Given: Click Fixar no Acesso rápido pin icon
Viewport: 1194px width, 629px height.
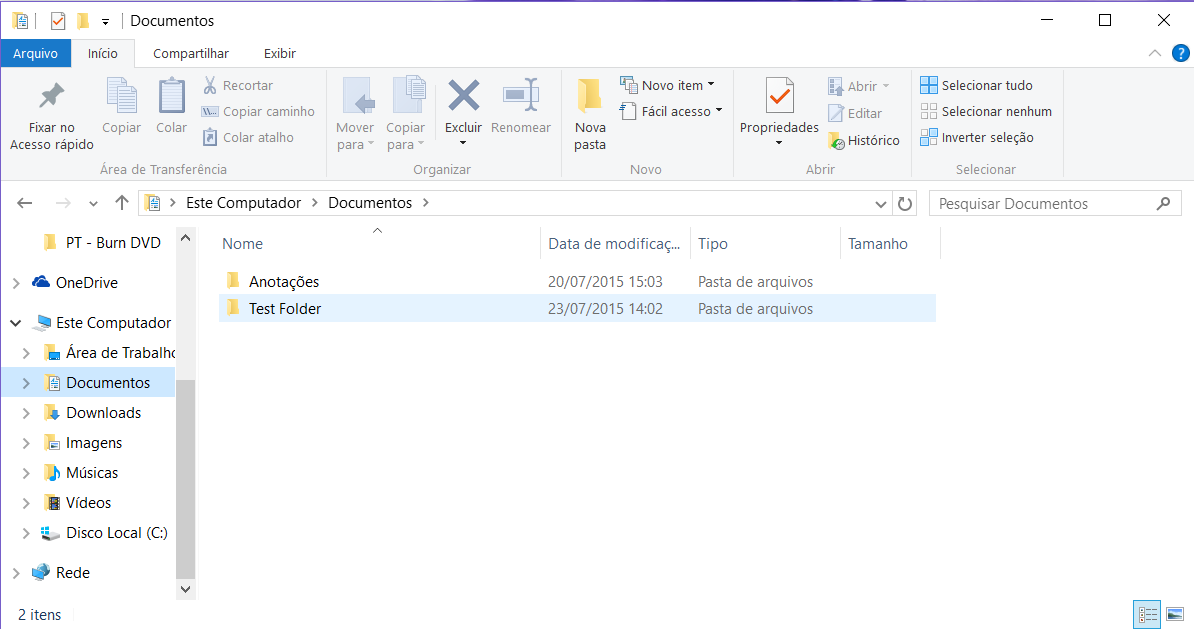Looking at the screenshot, I should point(51,96).
